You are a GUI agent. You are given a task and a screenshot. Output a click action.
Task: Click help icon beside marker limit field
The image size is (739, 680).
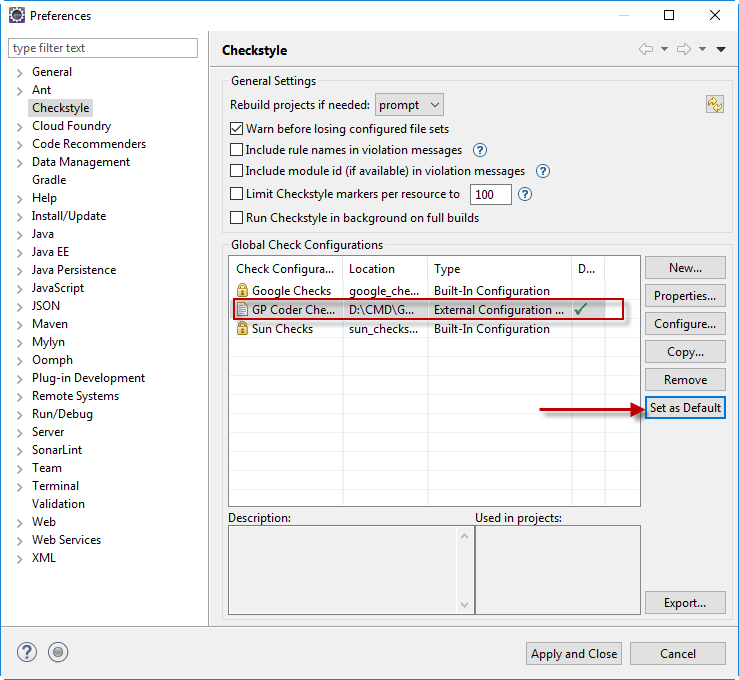coord(525,194)
